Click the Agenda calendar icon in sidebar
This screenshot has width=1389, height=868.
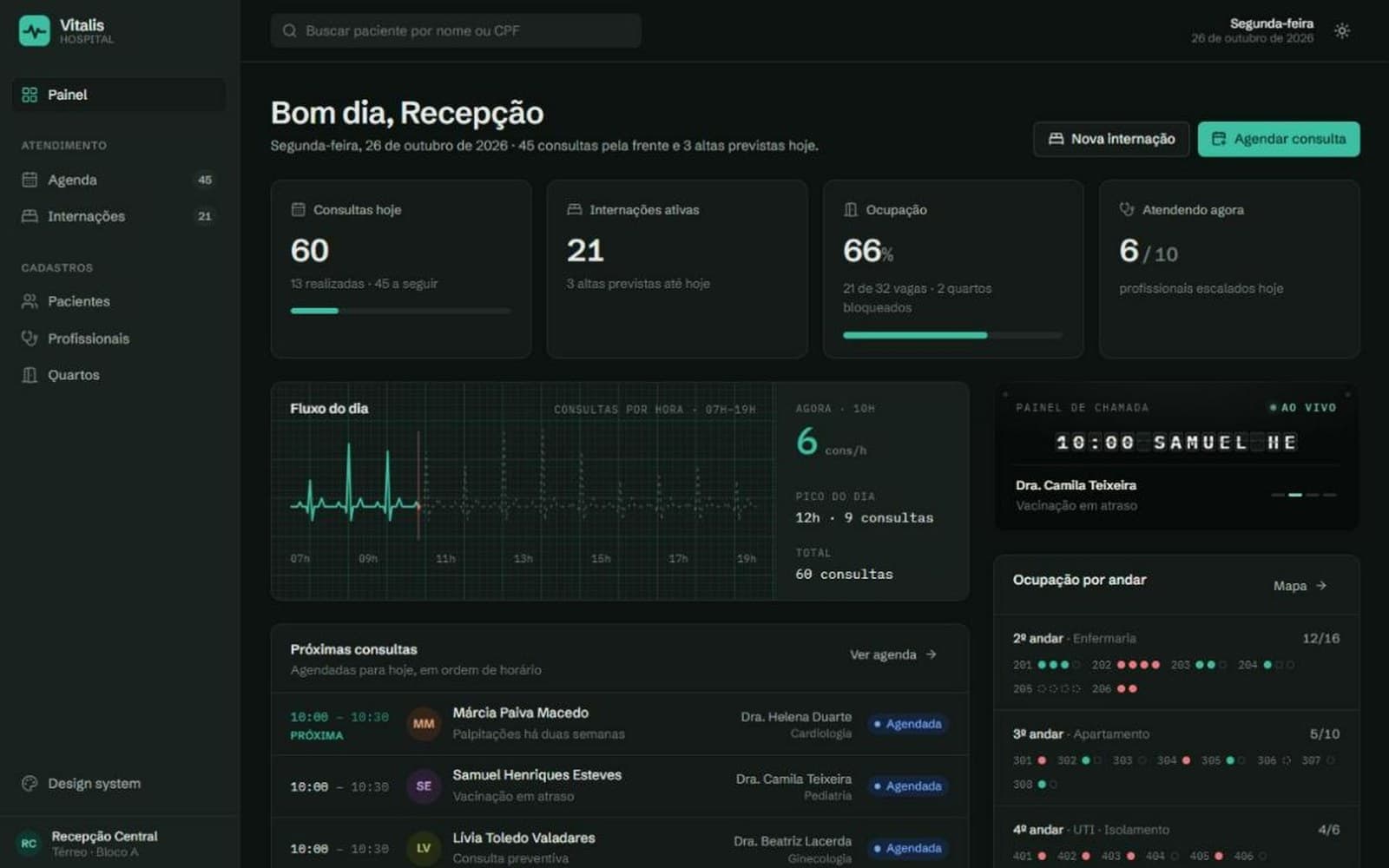(x=30, y=180)
